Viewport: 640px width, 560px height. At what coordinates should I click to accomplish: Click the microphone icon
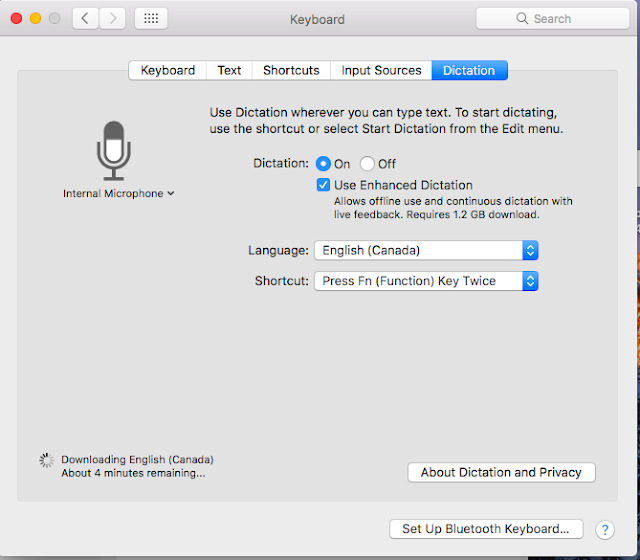click(114, 151)
